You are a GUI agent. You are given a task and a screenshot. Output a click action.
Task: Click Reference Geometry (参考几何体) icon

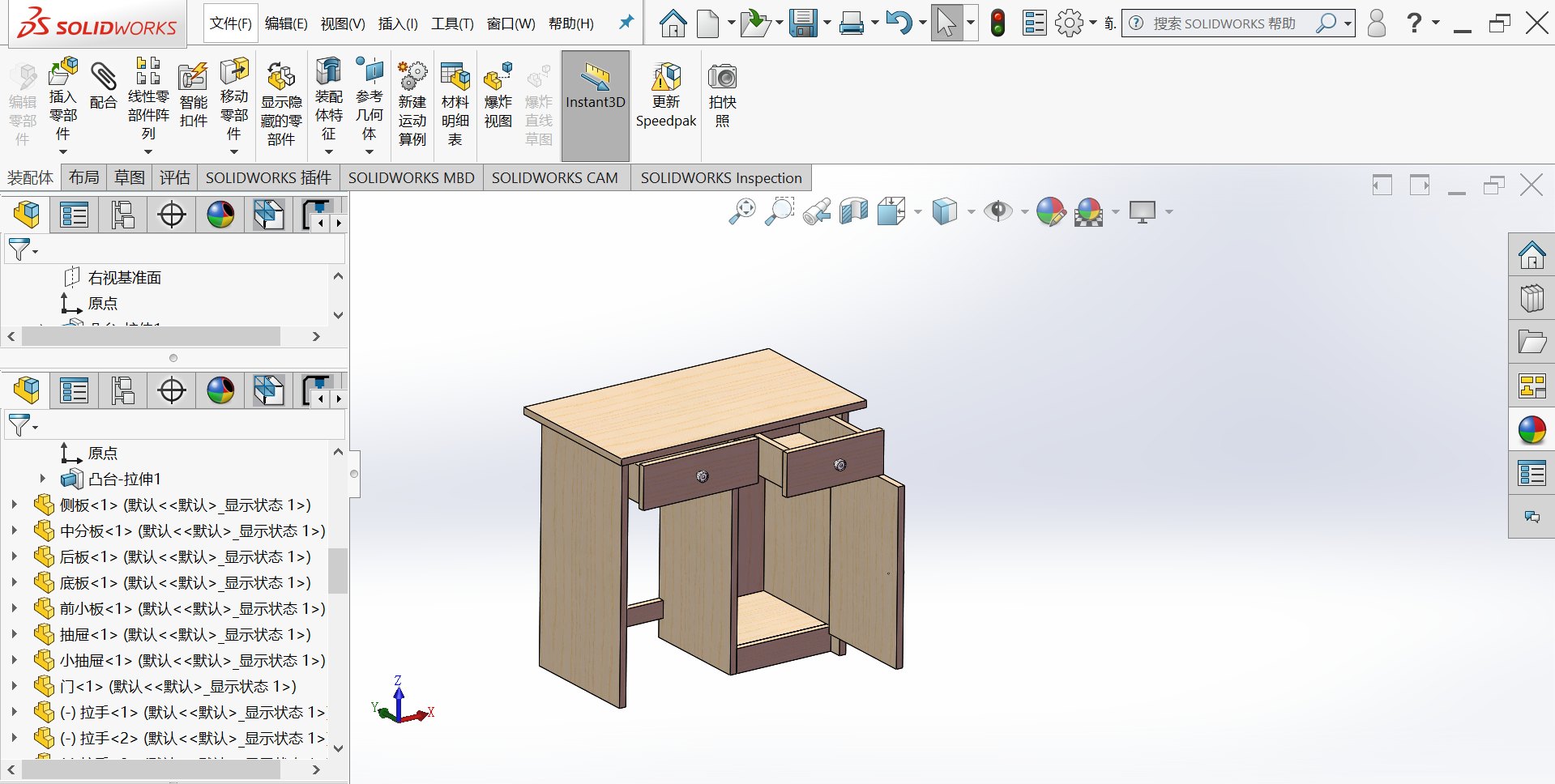tap(369, 71)
